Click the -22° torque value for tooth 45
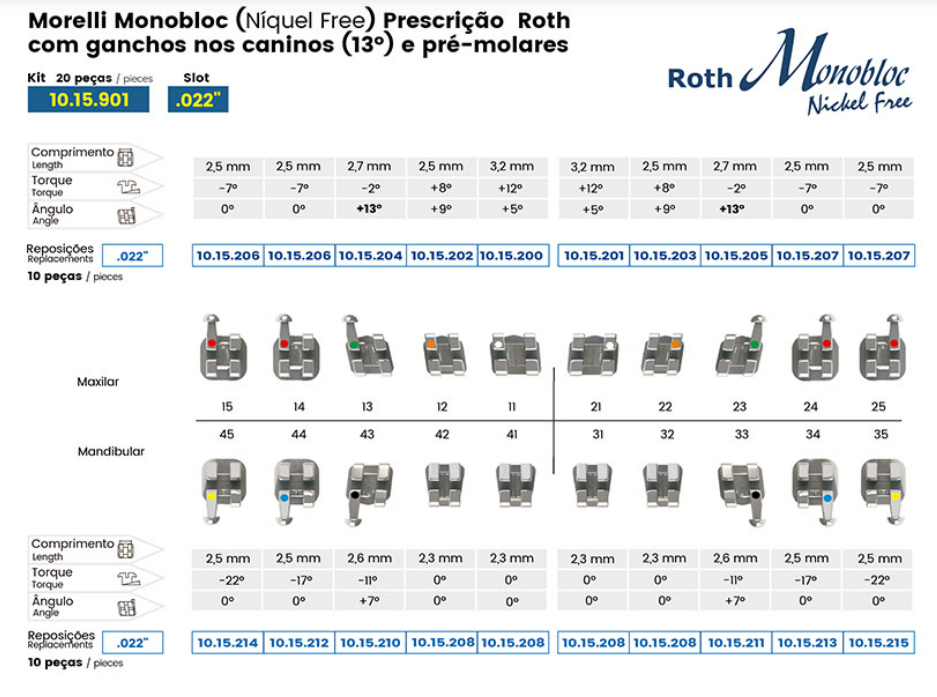The height and width of the screenshot is (697, 937). pos(231,580)
